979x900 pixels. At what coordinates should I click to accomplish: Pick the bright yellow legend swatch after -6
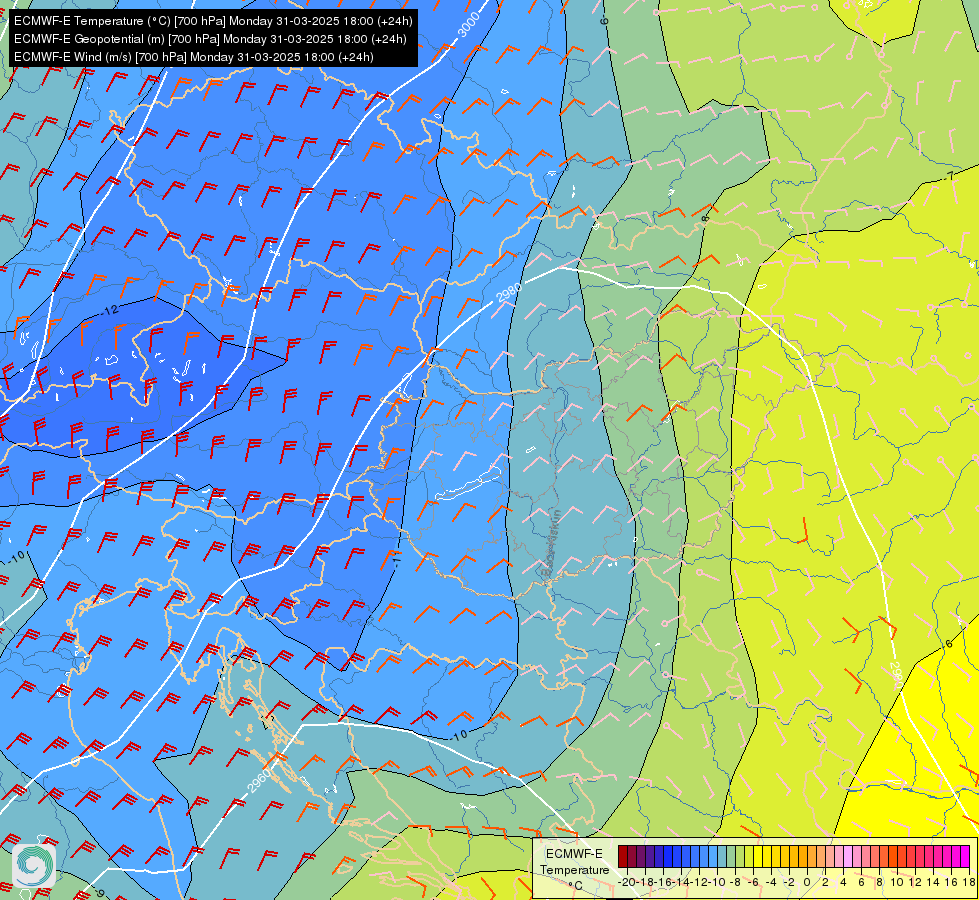click(758, 856)
